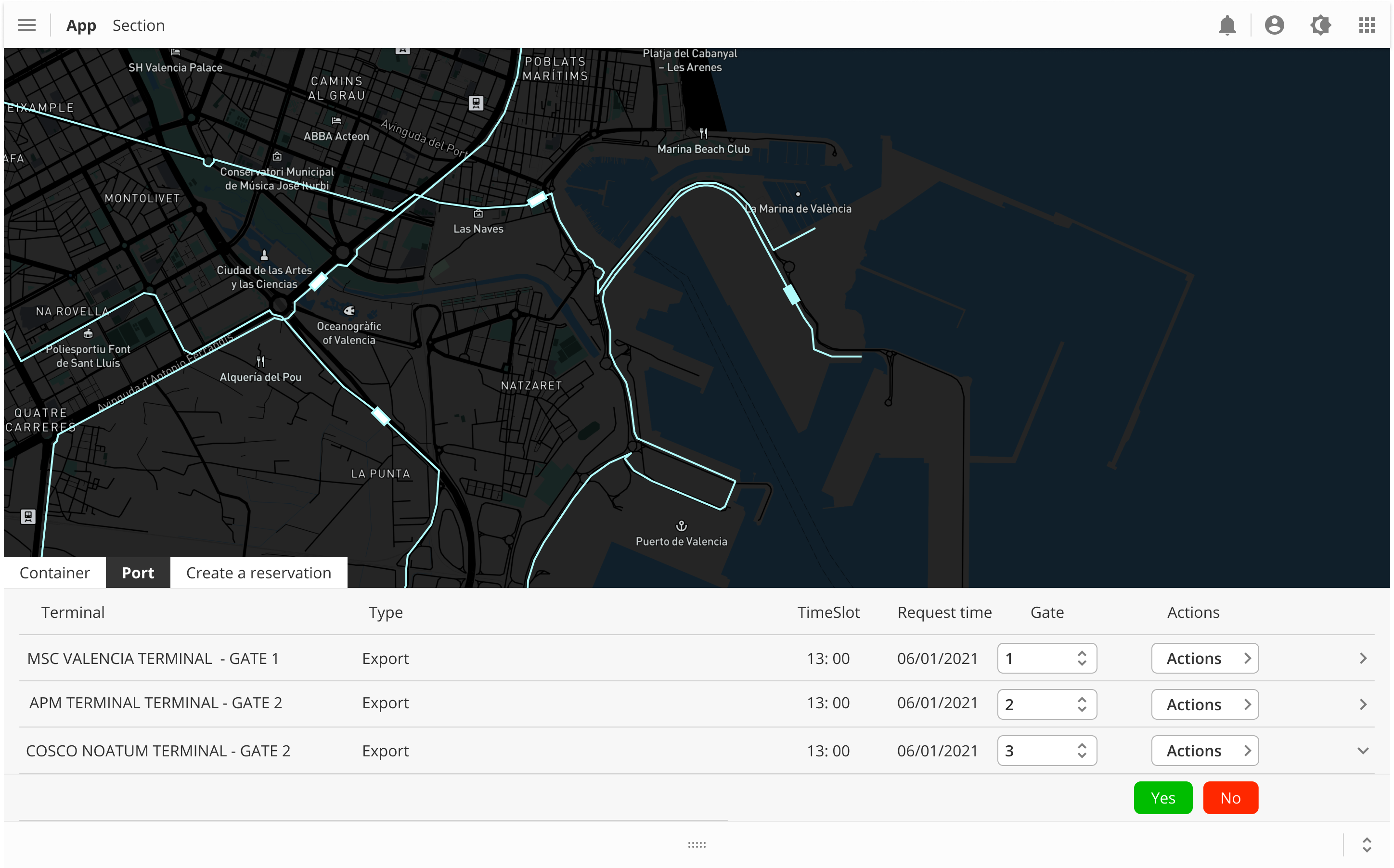
Task: Click the Marina Beach Club restaurant icon
Action: 703,134
